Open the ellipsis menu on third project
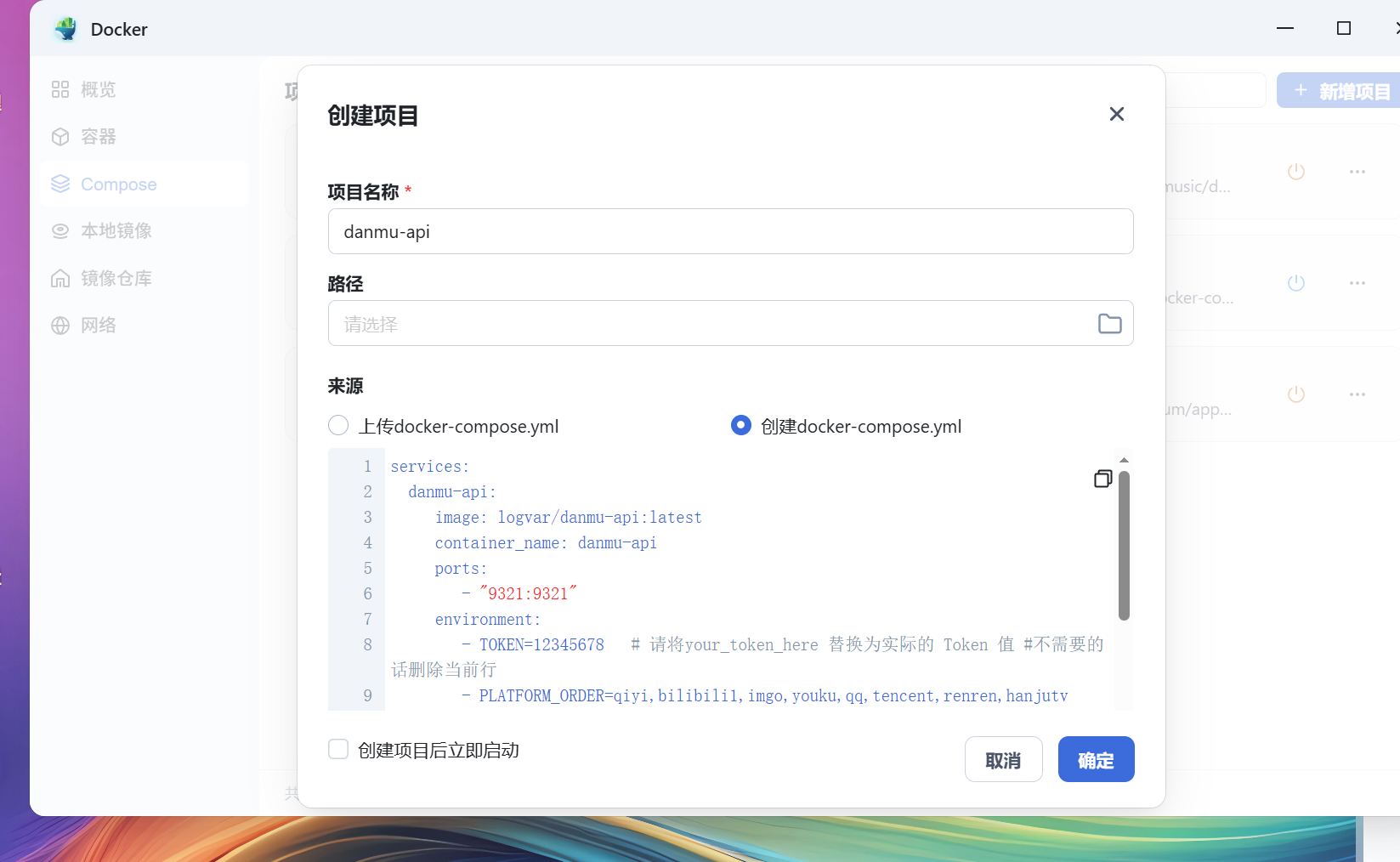The width and height of the screenshot is (1400, 862). tap(1357, 394)
